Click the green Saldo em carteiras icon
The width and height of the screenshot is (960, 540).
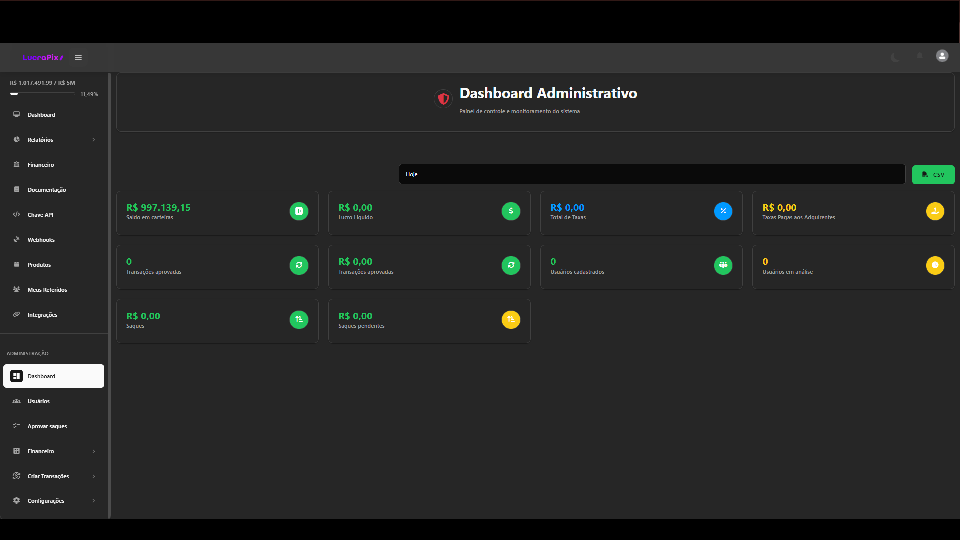pos(298,211)
